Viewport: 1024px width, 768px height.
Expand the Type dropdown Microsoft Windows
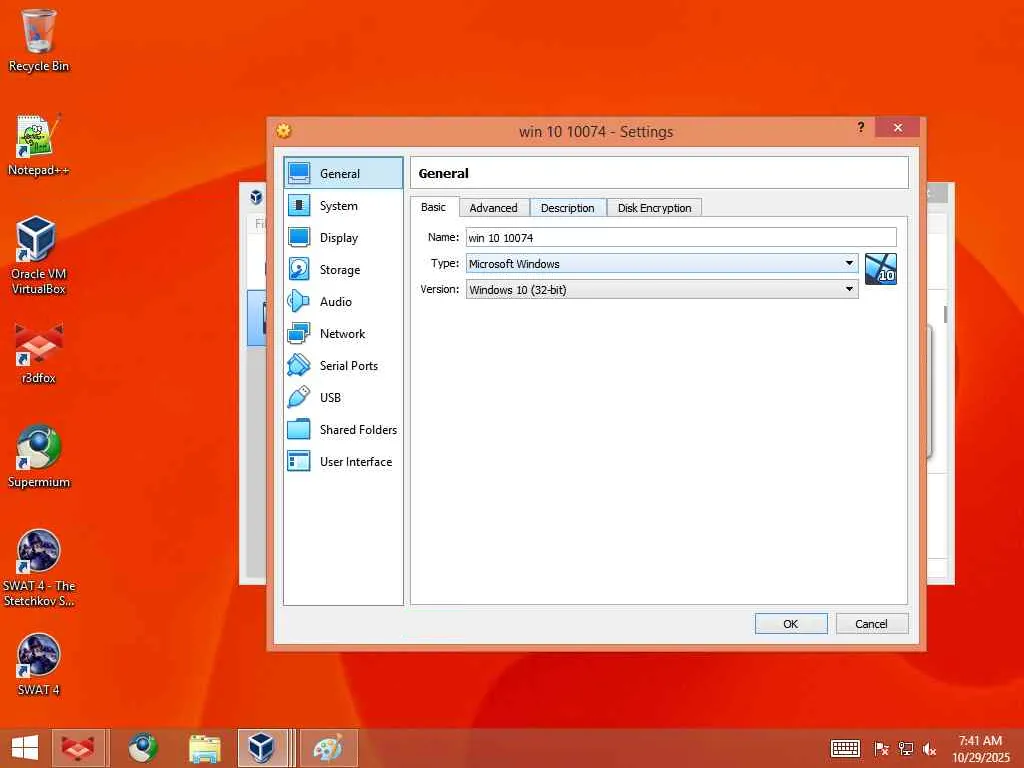[662, 263]
